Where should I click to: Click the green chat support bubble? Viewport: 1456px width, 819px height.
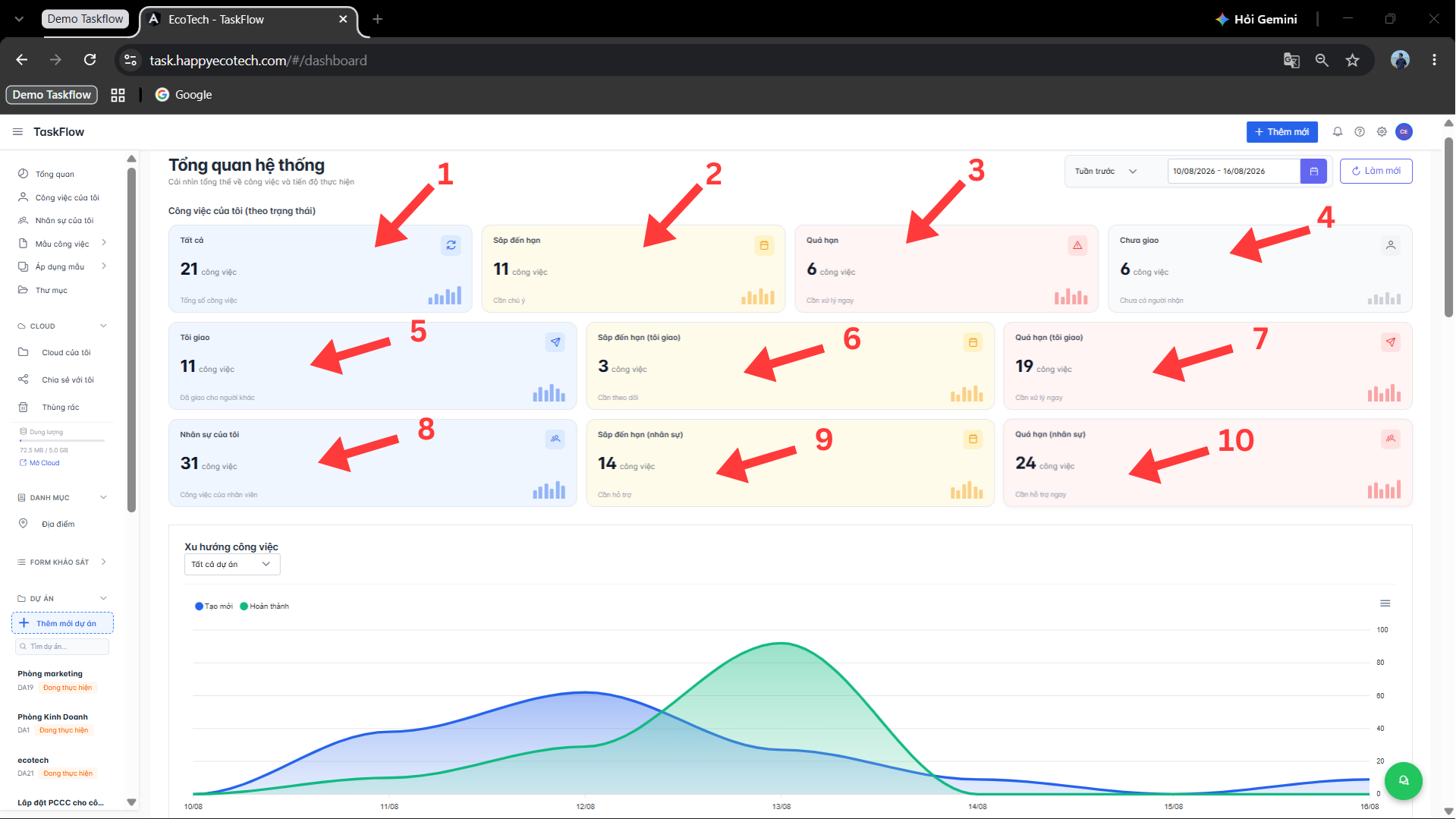click(x=1404, y=780)
